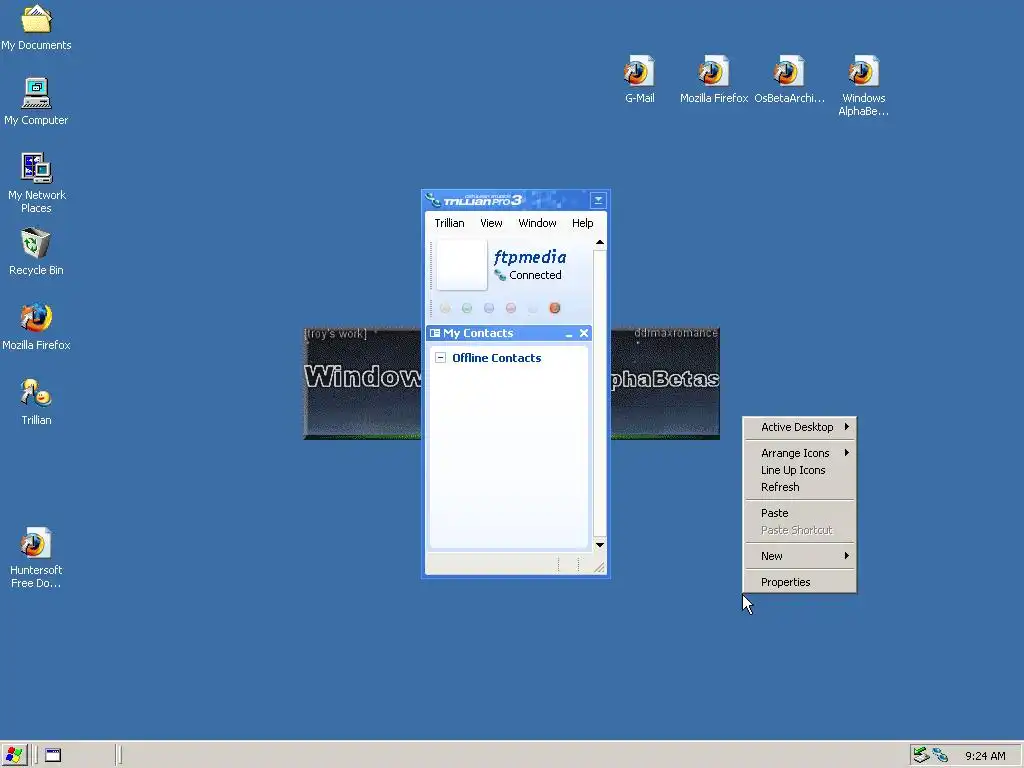
Task: Click the yellow service circle in Trillian
Action: 445,308
